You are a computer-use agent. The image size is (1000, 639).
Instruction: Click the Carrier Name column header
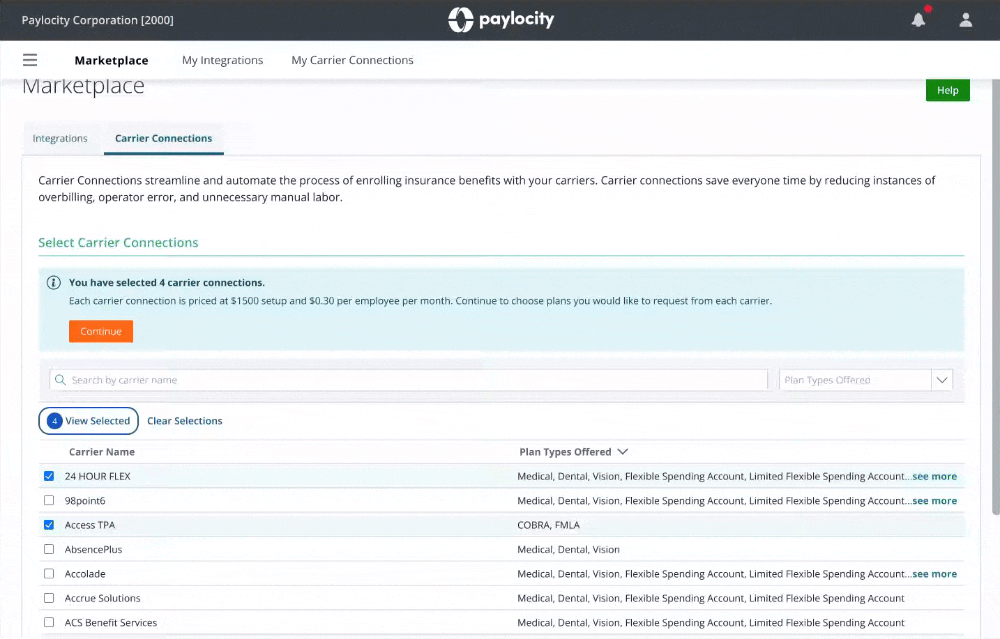tap(102, 452)
